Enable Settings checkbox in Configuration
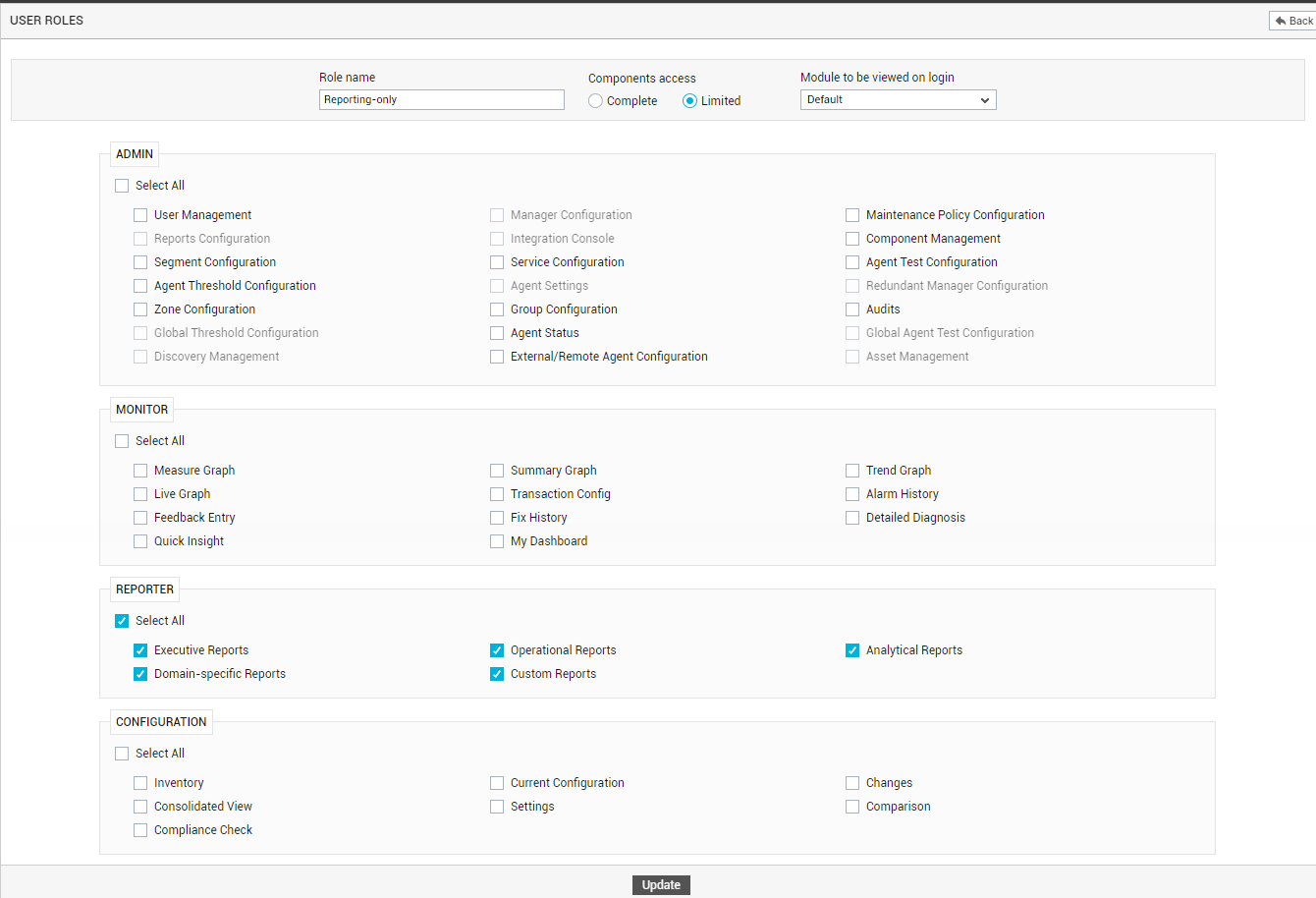This screenshot has width=1316, height=898. coord(497,807)
